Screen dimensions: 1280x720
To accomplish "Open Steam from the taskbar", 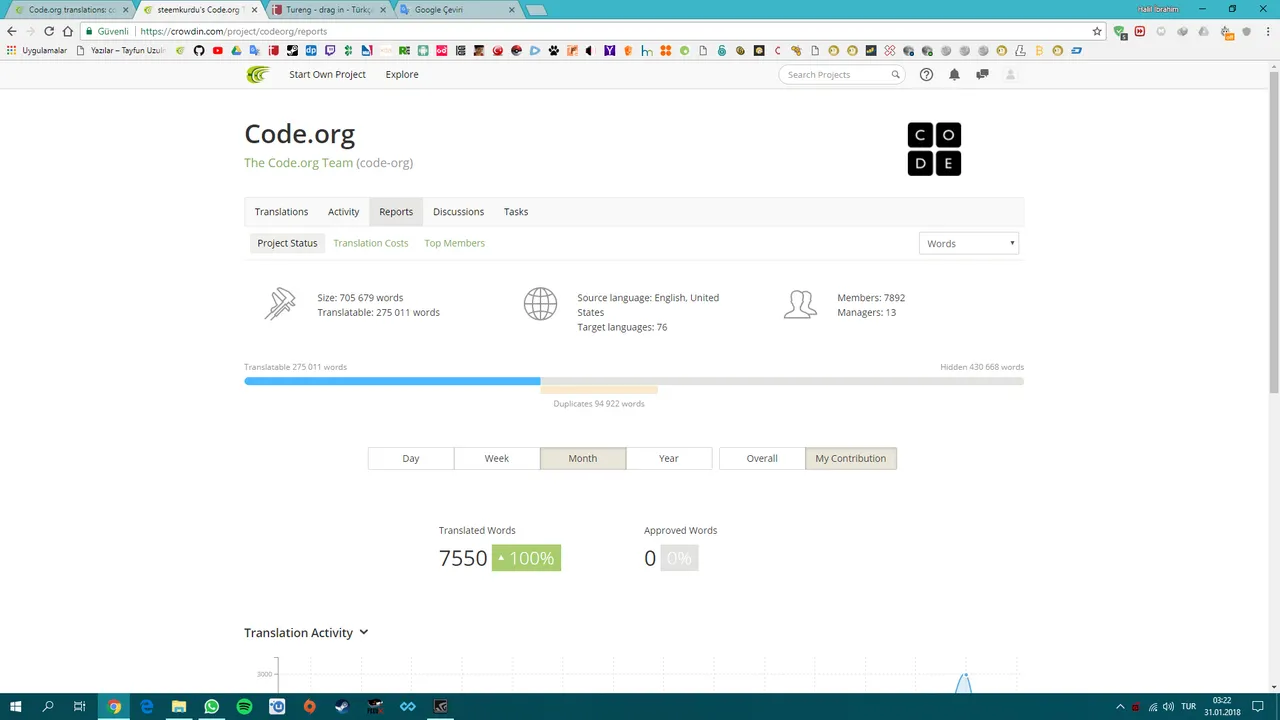I will point(342,706).
